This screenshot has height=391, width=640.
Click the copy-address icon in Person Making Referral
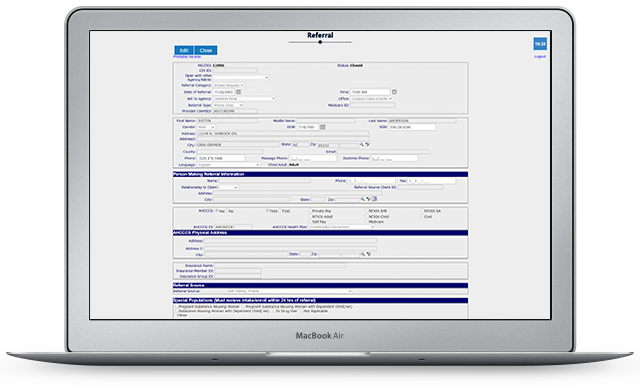coord(374,199)
